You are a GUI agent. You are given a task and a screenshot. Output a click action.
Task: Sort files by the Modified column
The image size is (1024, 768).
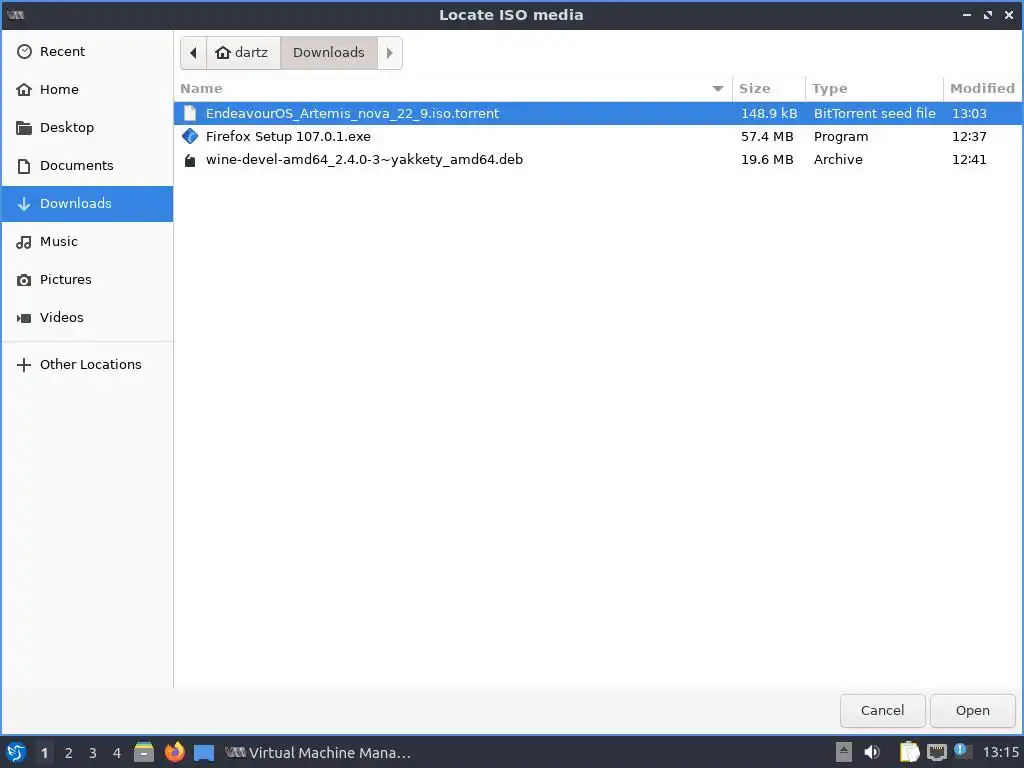click(982, 88)
